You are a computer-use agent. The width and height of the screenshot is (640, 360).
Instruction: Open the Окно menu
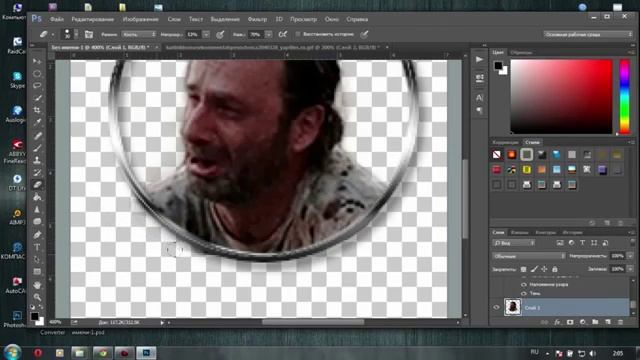click(331, 19)
